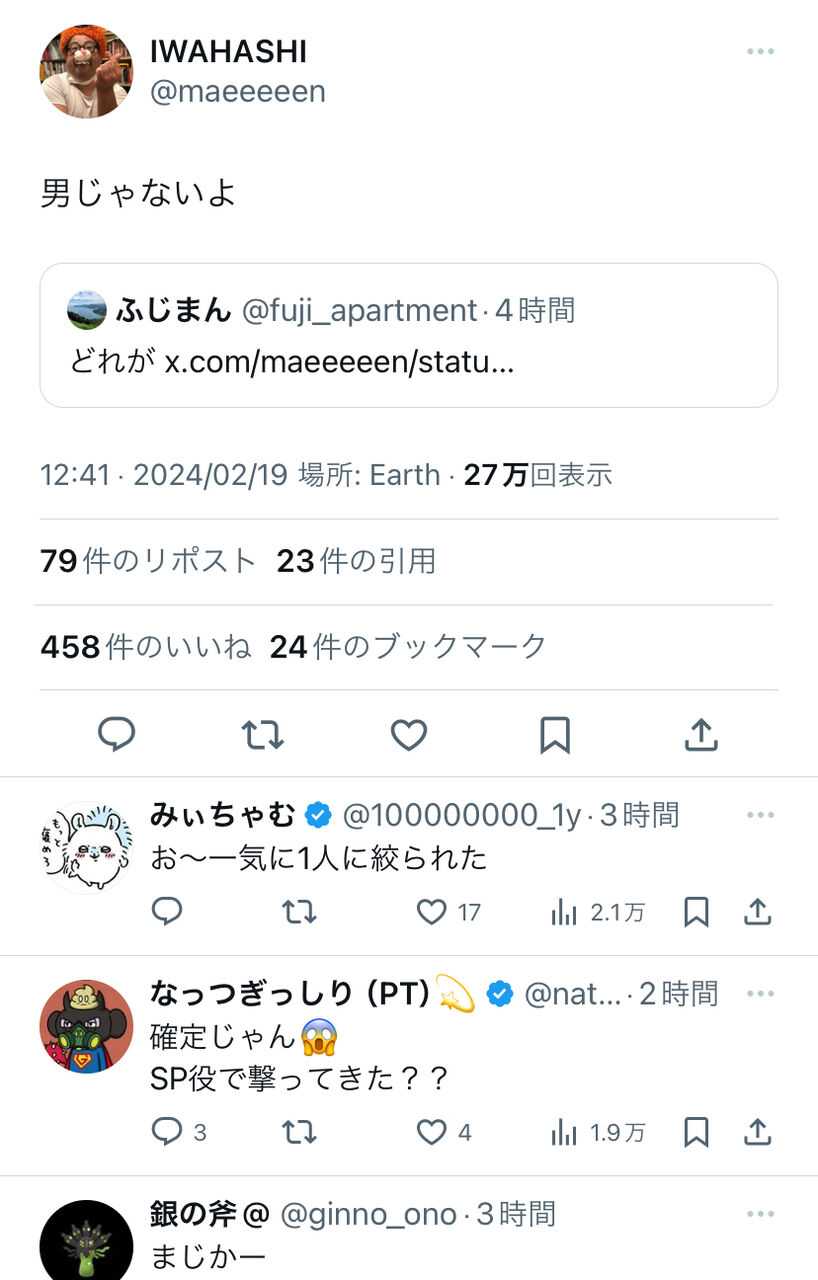The width and height of the screenshot is (818, 1280).
Task: Like なっつぎっしり's reply with 4 likes
Action: pos(432,1132)
